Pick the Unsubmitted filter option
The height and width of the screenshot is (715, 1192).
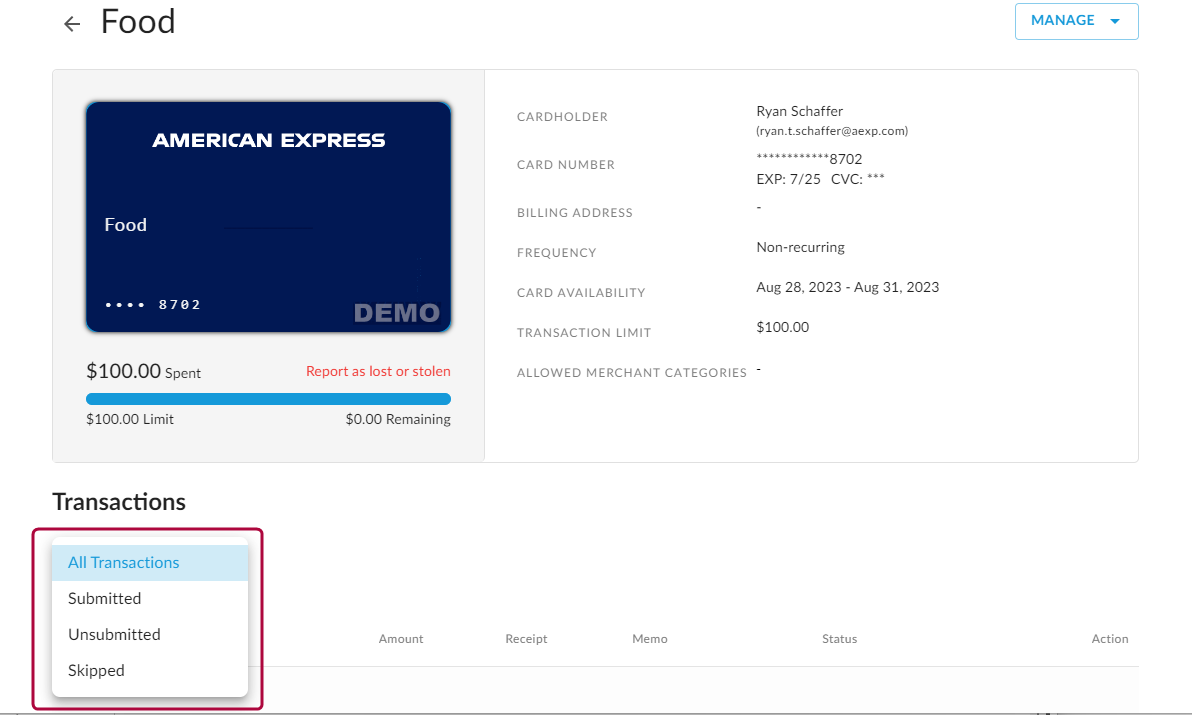[114, 635]
